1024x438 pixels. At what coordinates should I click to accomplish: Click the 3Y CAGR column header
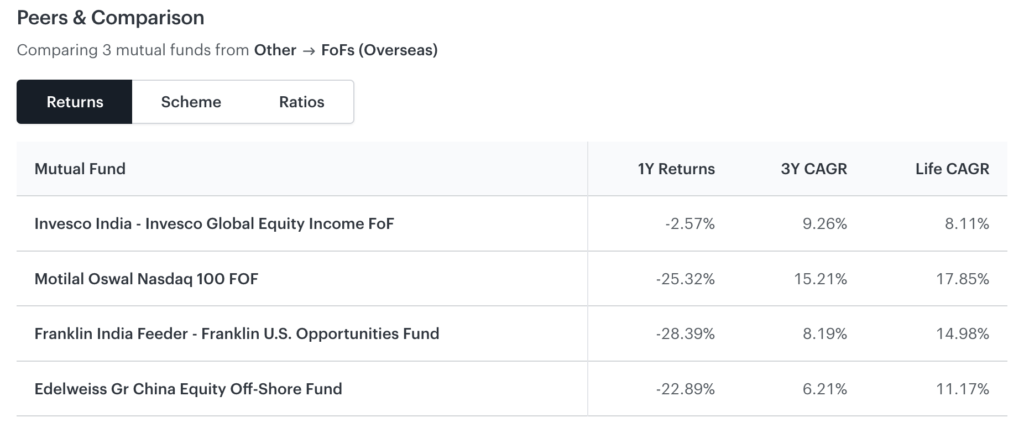[813, 169]
